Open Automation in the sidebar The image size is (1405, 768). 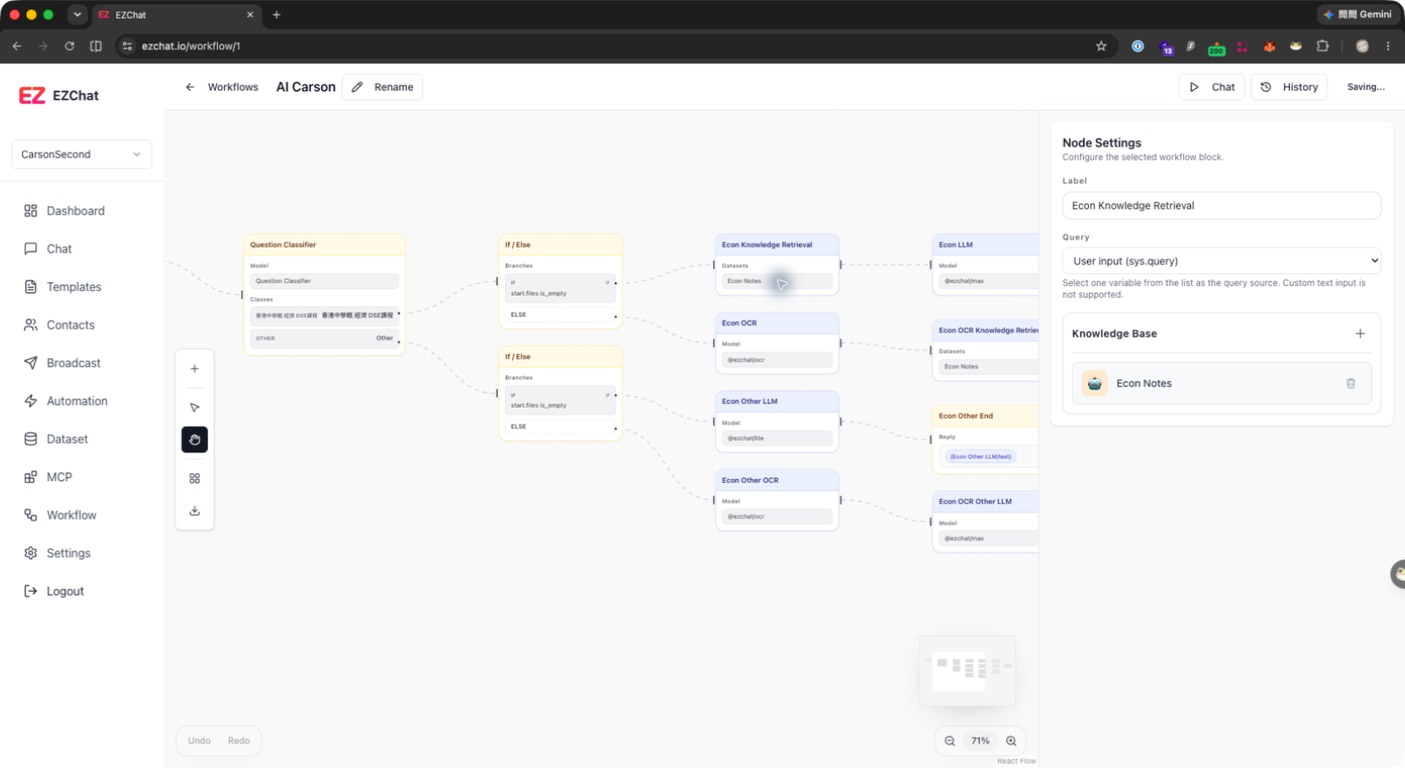(77, 401)
